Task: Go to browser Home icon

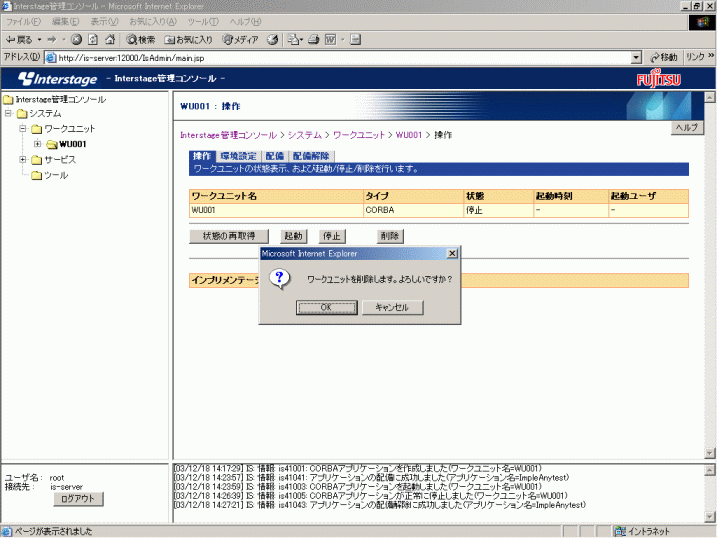Action: point(110,40)
